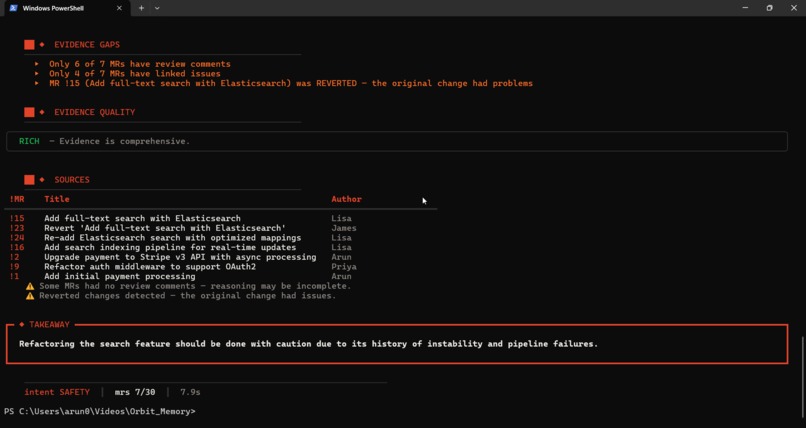Click the SOURCES heading
This screenshot has width=806, height=428.
tap(72, 180)
